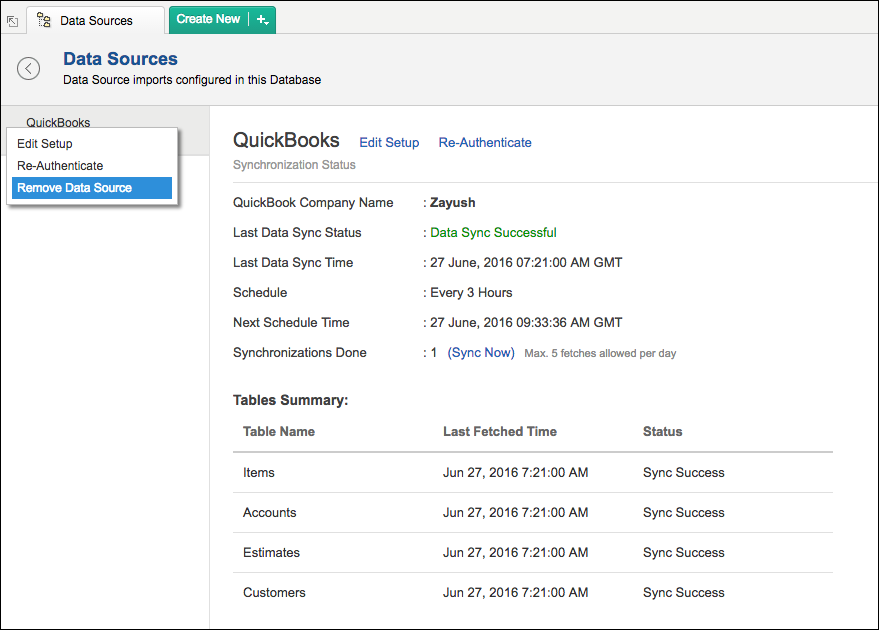
Task: Click the Sync Now link
Action: point(481,353)
